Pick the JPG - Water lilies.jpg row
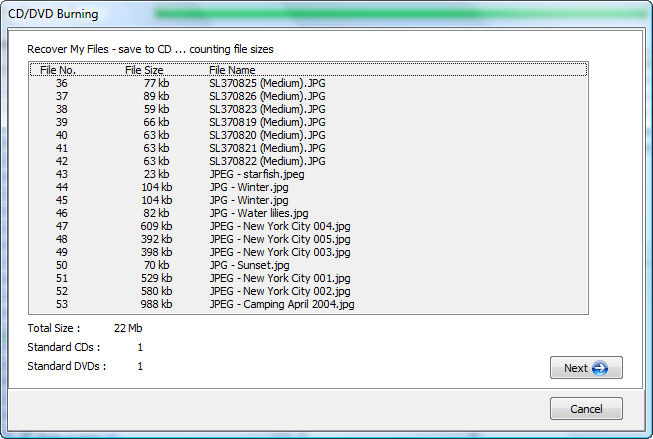653x439 pixels. point(259,213)
